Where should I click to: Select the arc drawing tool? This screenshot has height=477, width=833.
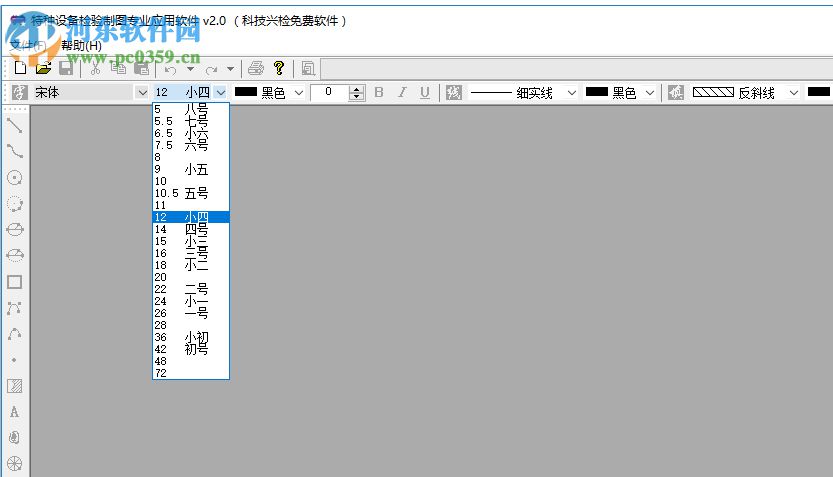tap(14, 334)
